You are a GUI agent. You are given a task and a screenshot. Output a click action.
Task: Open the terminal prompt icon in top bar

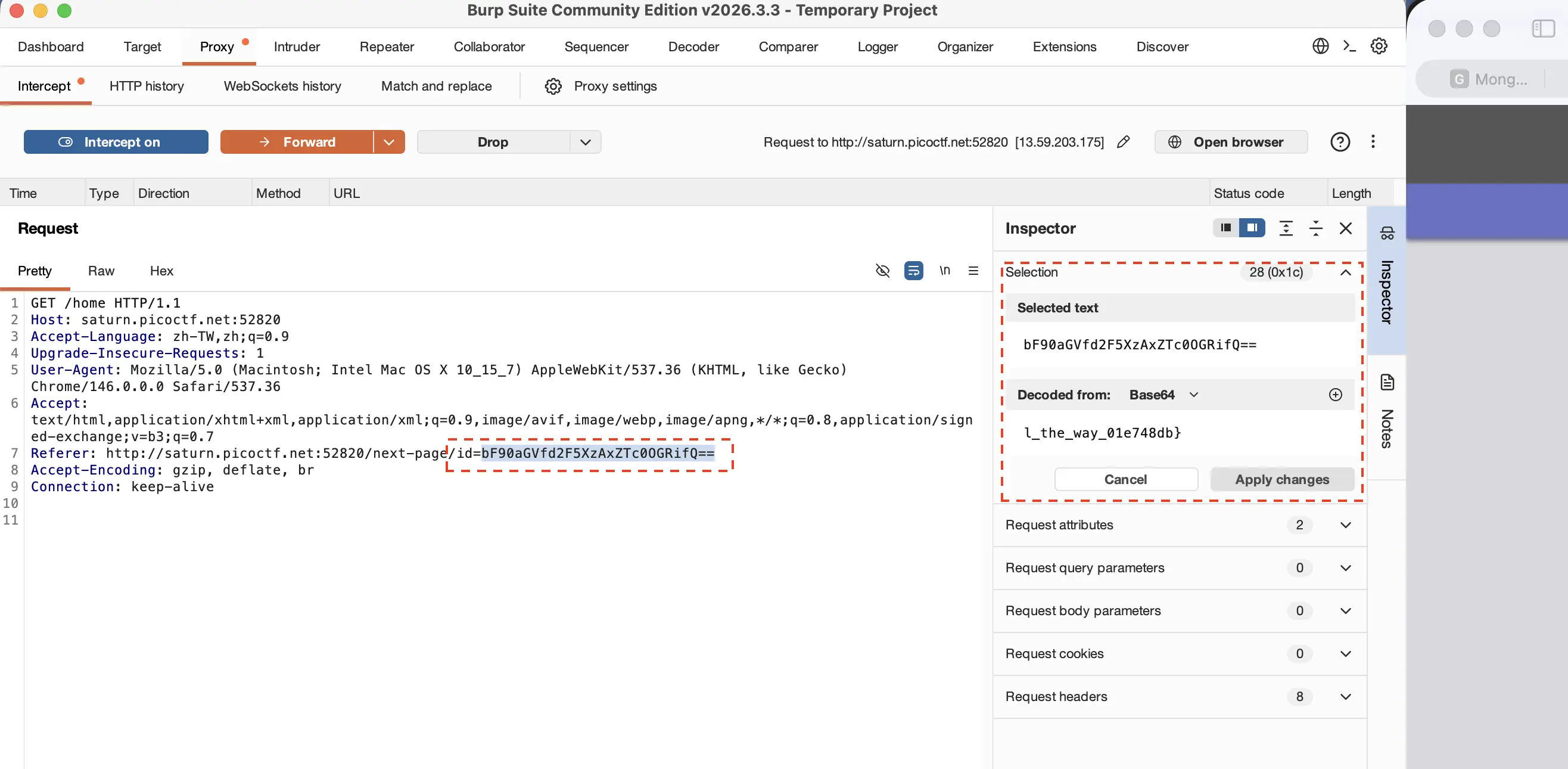point(1349,46)
